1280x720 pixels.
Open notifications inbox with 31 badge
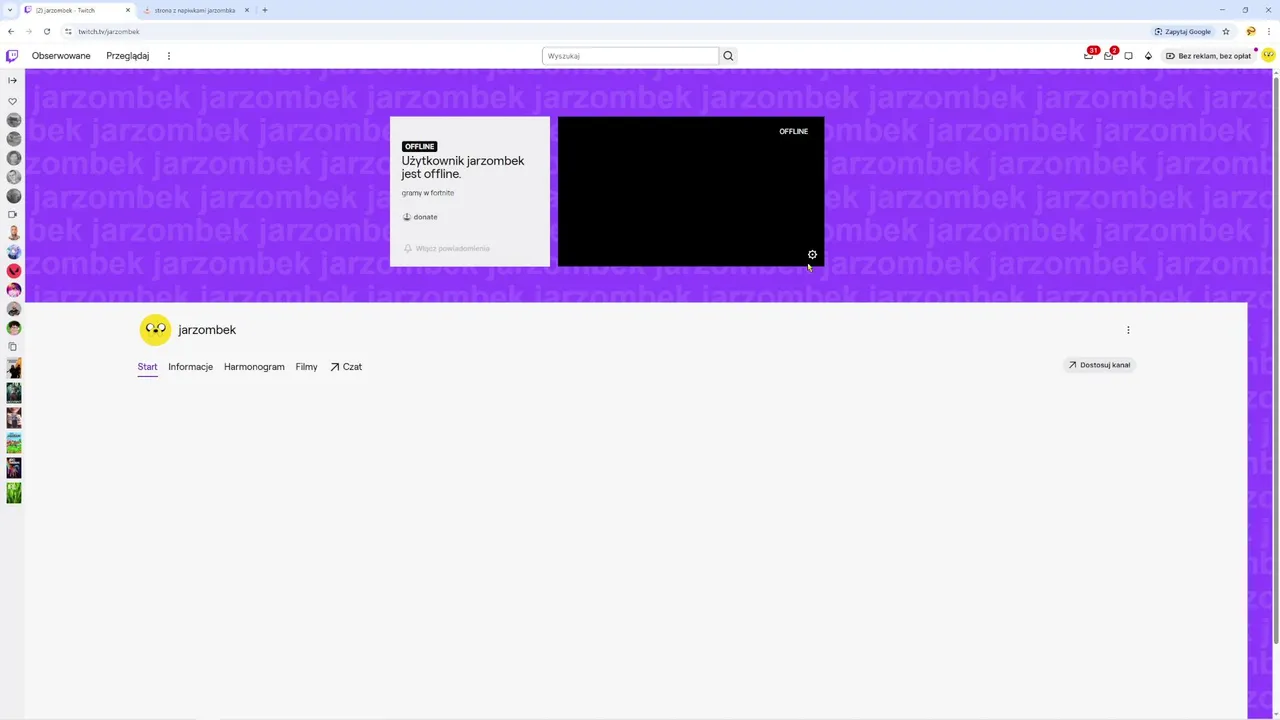(x=1089, y=56)
